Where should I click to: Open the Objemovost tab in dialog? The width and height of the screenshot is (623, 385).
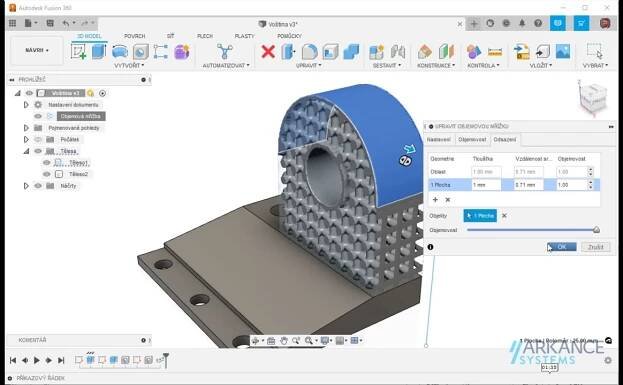tap(472, 139)
